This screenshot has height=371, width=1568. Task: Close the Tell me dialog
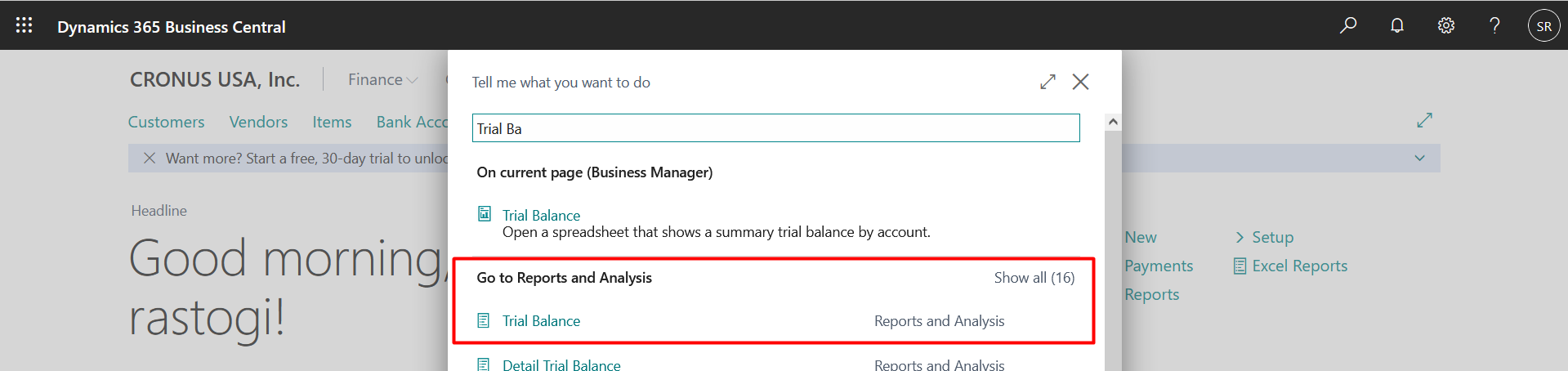click(x=1080, y=82)
